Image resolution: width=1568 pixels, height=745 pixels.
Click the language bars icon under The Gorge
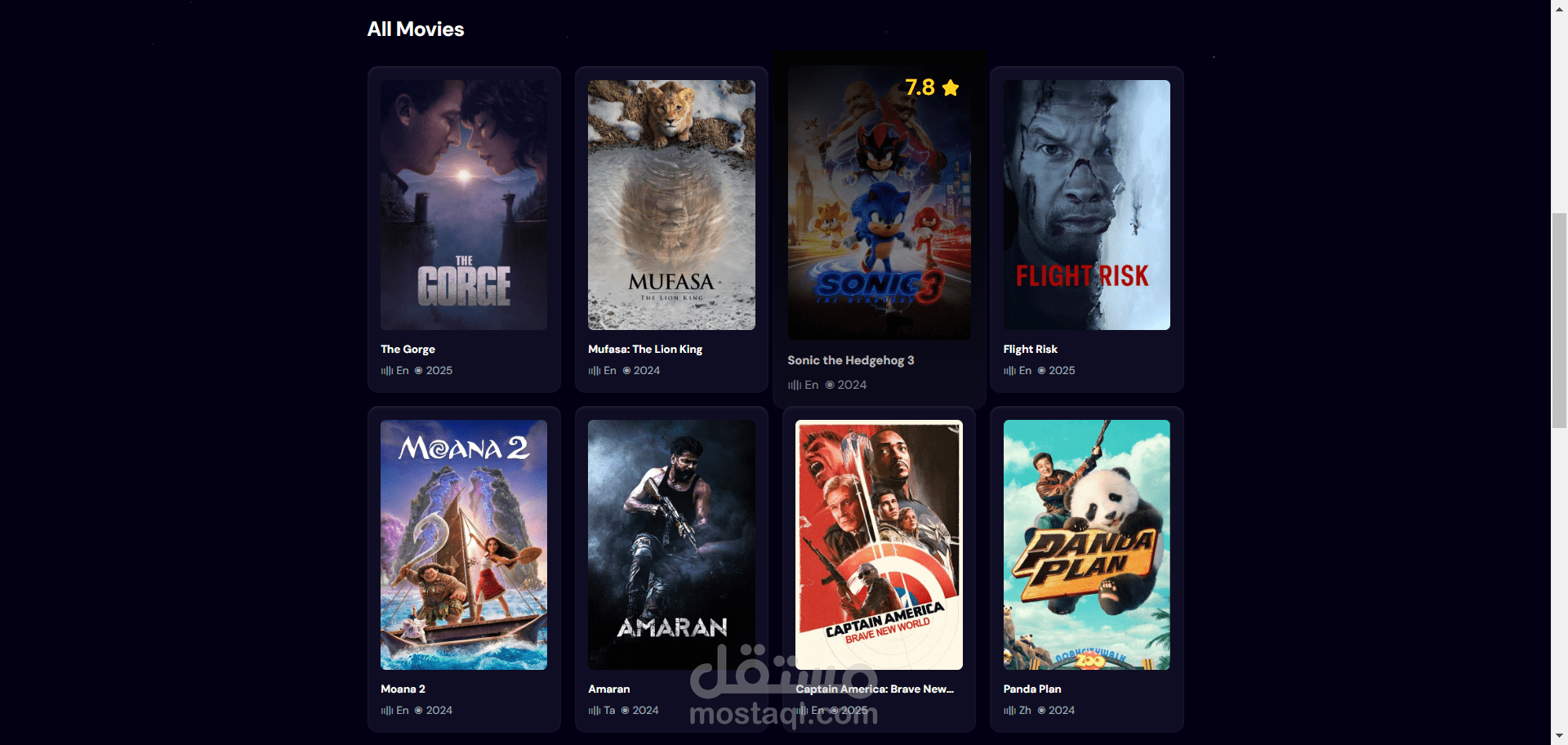387,371
